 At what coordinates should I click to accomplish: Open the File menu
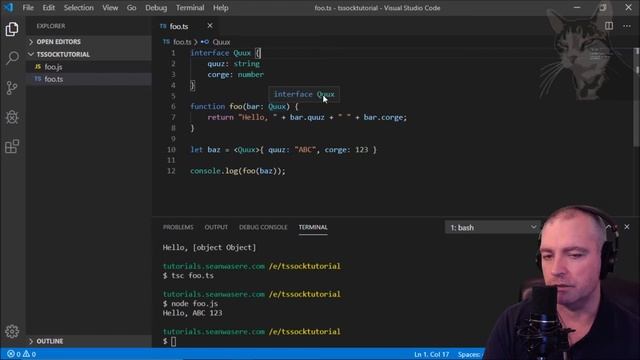28,8
